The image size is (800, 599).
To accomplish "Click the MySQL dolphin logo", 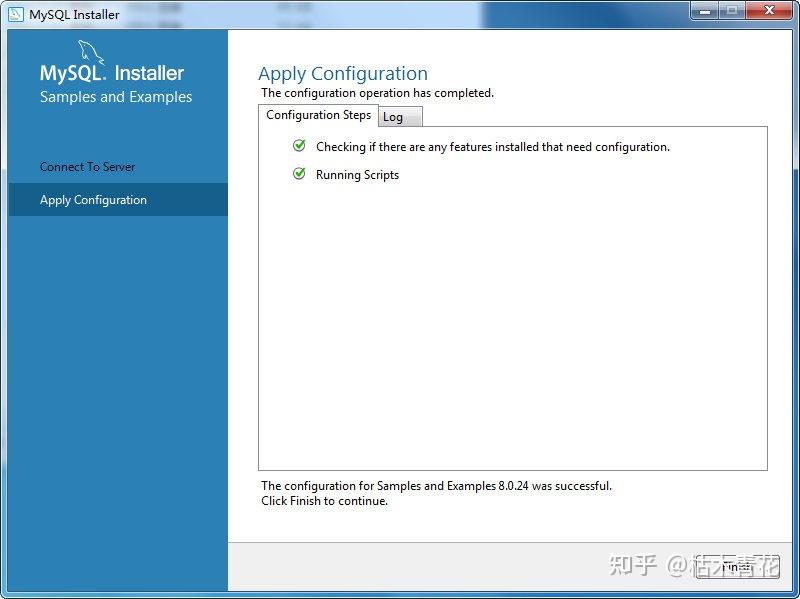I will 90,53.
